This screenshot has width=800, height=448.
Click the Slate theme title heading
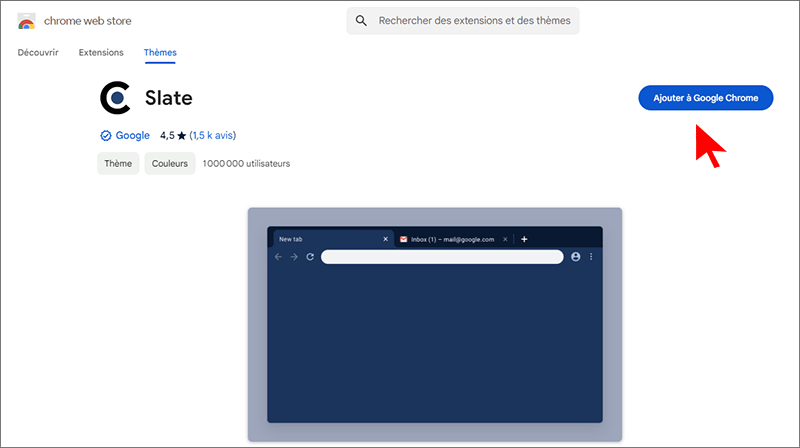168,98
